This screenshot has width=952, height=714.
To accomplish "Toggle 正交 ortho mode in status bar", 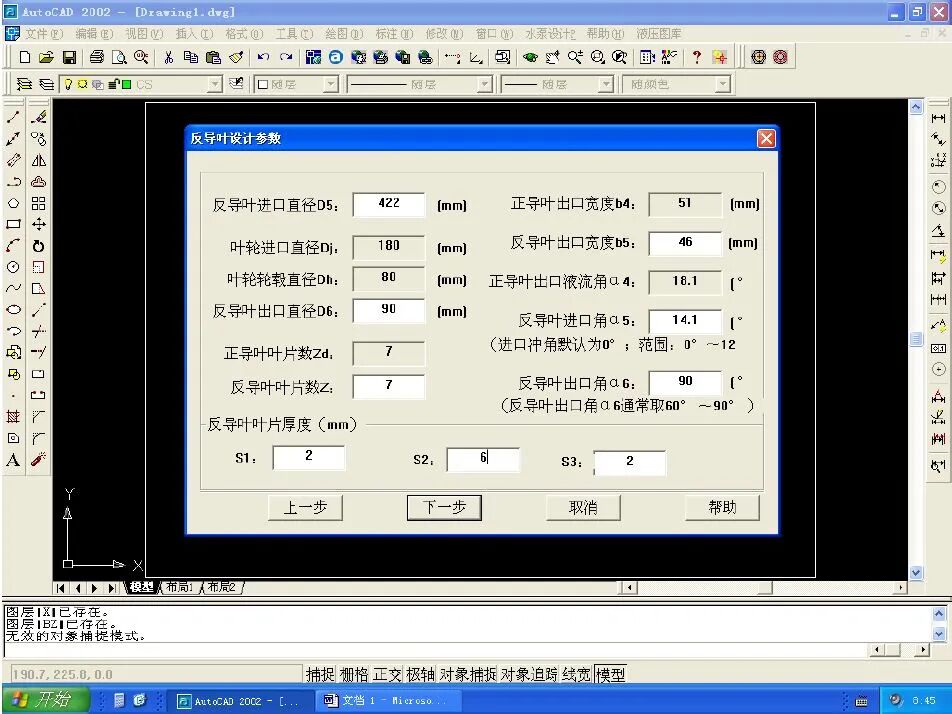I will (x=387, y=674).
